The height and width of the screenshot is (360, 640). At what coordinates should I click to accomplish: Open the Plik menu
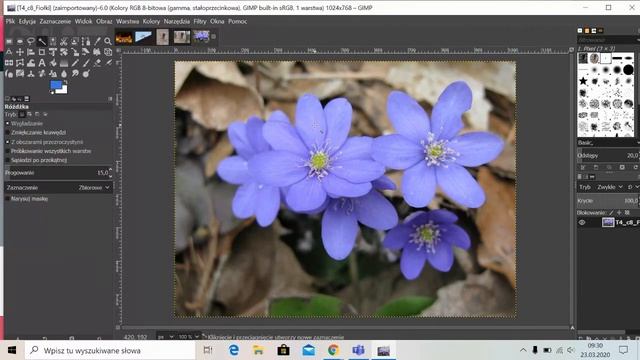pos(10,21)
